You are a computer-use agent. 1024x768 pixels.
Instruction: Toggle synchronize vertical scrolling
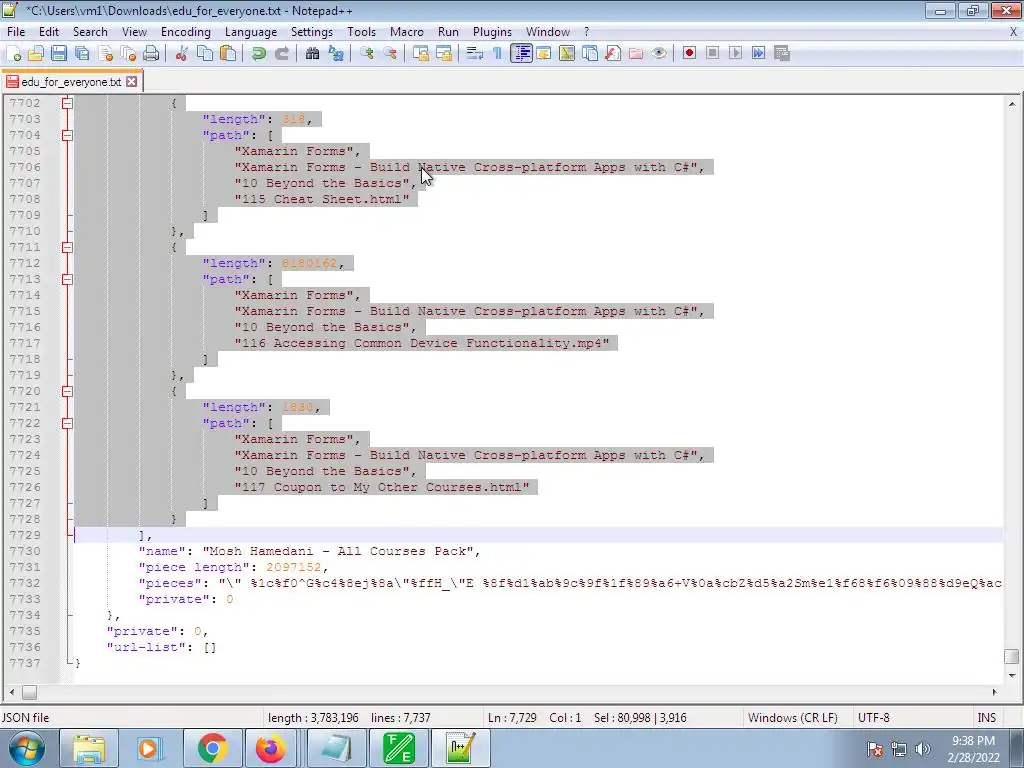[421, 54]
